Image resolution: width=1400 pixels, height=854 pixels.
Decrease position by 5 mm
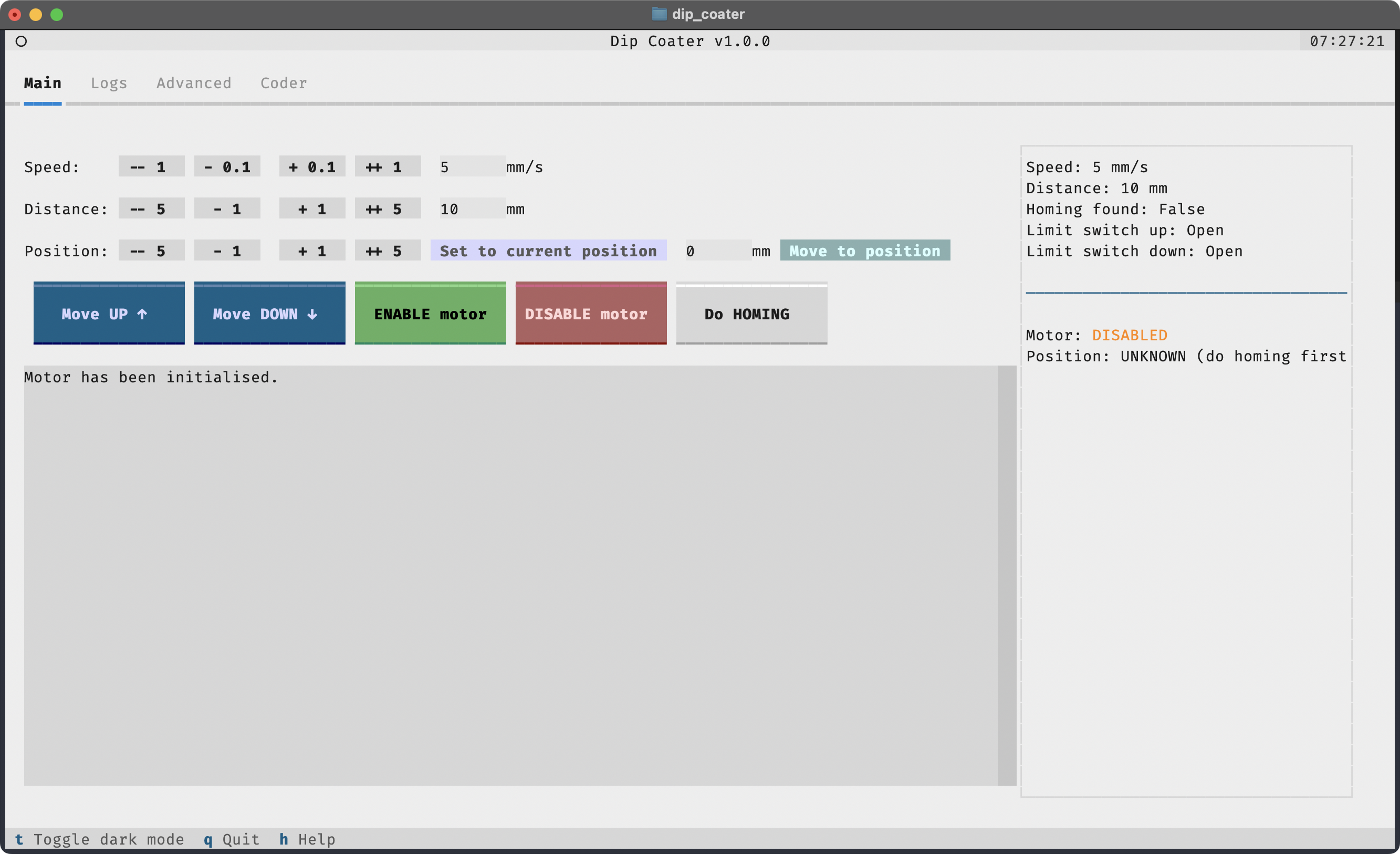click(151, 251)
